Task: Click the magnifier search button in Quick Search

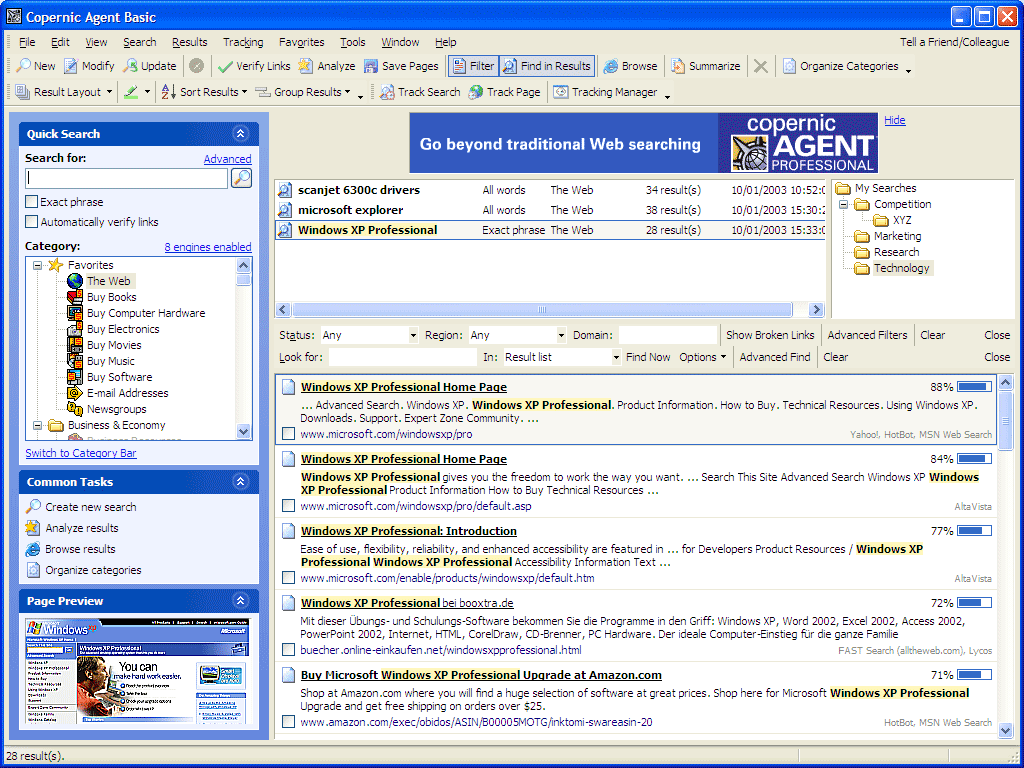Action: (x=242, y=178)
